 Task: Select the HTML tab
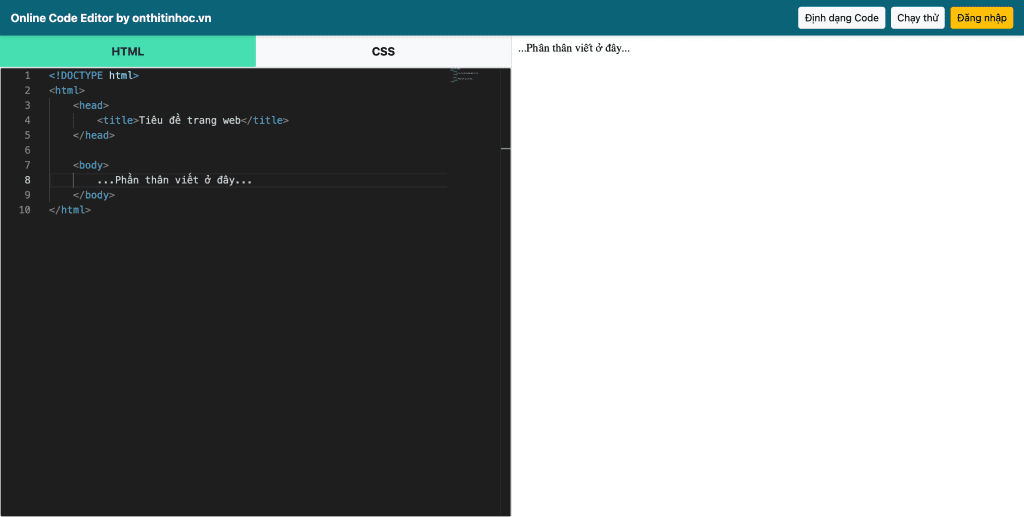pos(127,51)
